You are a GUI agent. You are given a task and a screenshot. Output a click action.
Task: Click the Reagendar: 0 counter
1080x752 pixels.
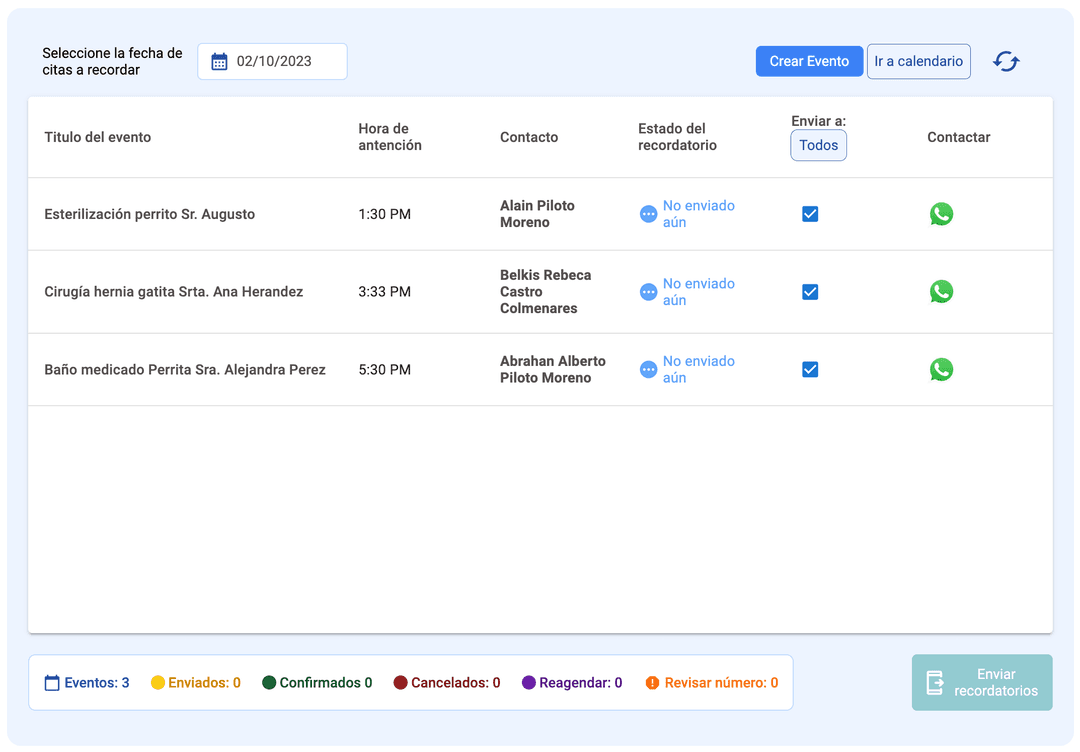click(x=572, y=682)
